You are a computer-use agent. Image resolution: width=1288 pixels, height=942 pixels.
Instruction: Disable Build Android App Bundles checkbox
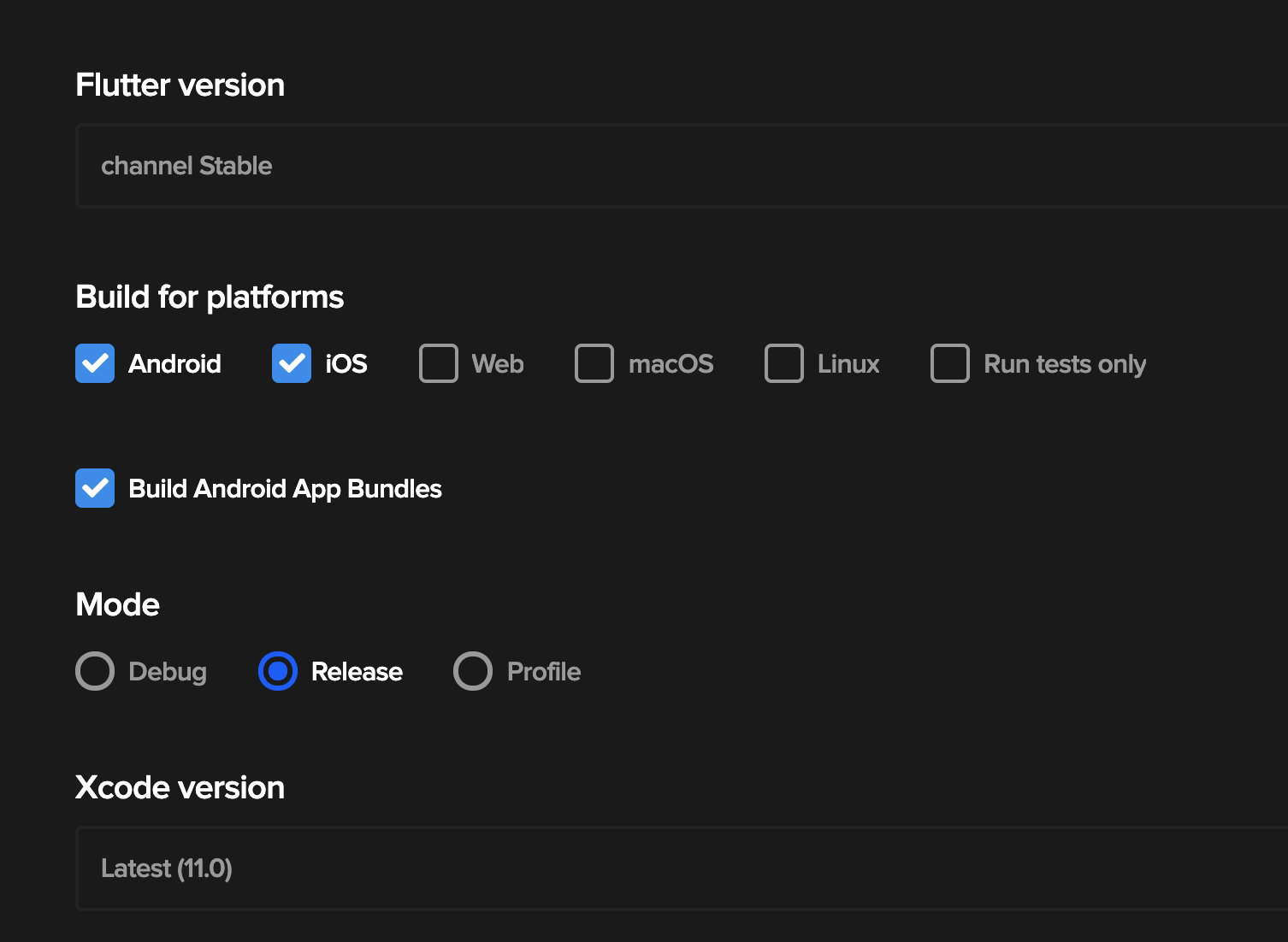click(x=95, y=488)
